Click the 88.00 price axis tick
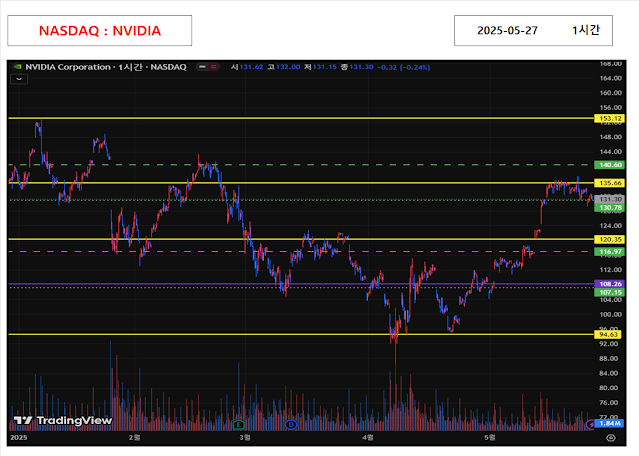 (x=610, y=358)
